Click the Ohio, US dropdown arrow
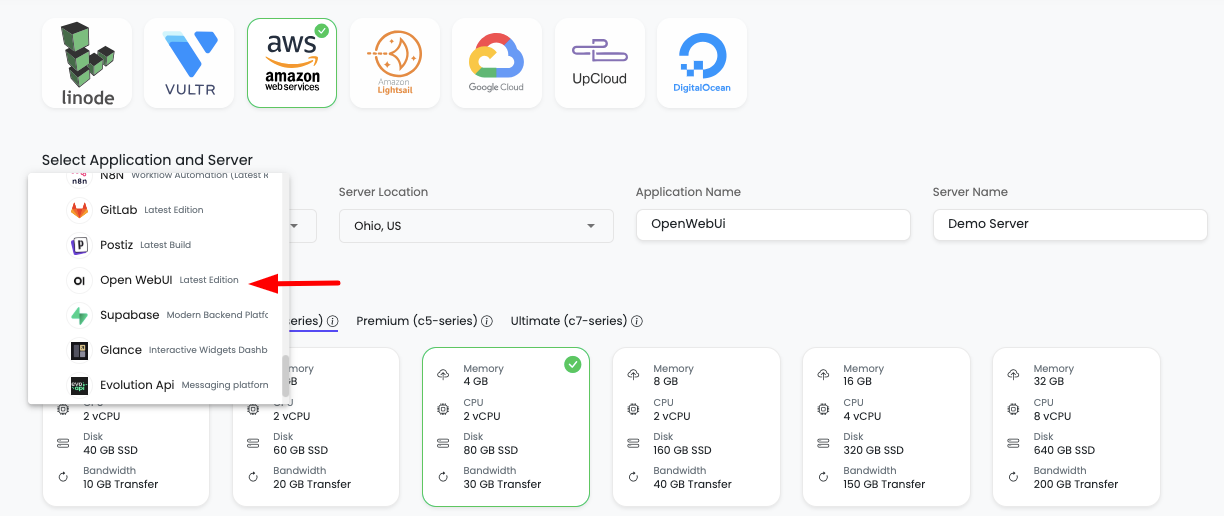Viewport: 1224px width, 516px height. [591, 226]
